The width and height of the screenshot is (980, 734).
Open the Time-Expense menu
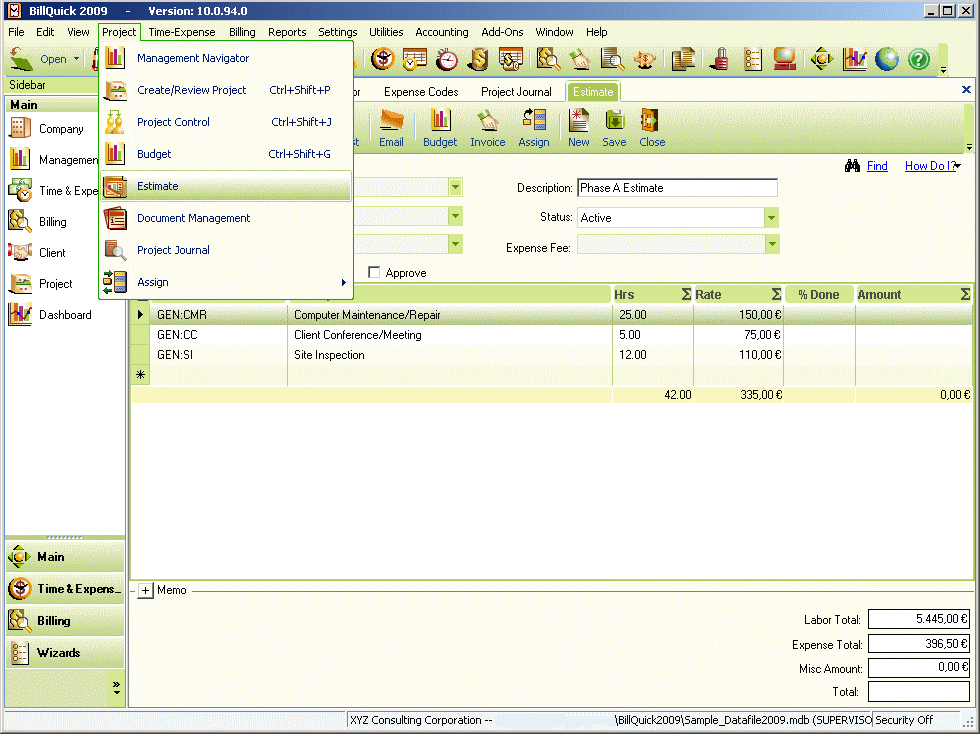[182, 32]
